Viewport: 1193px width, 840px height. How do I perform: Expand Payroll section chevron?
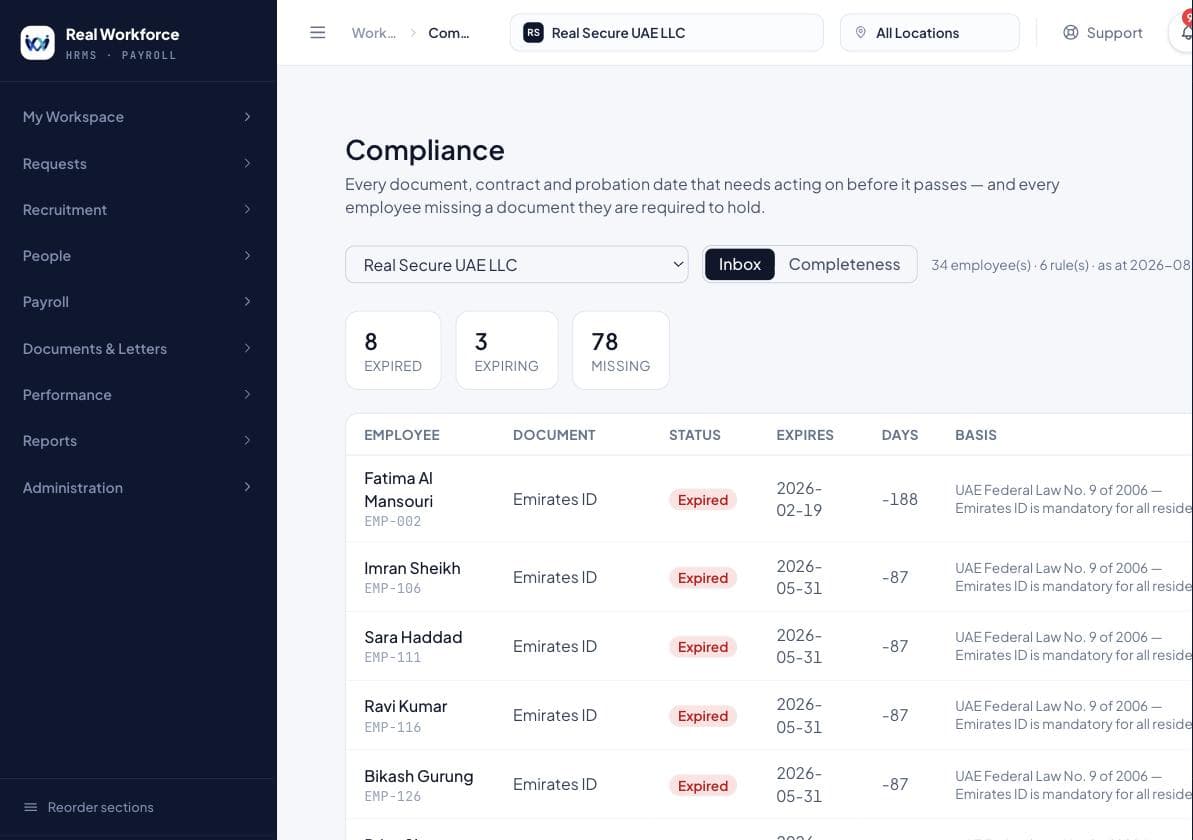point(247,301)
